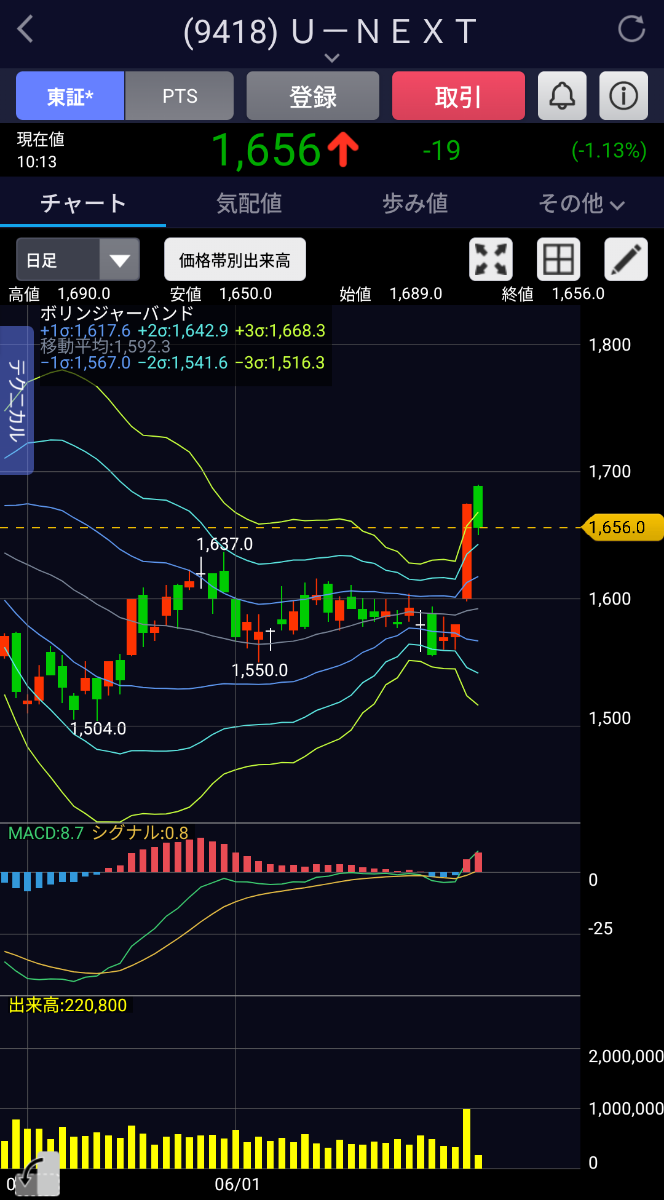664x1200 pixels.
Task: Switch to the 歩み値 tab
Action: point(415,204)
